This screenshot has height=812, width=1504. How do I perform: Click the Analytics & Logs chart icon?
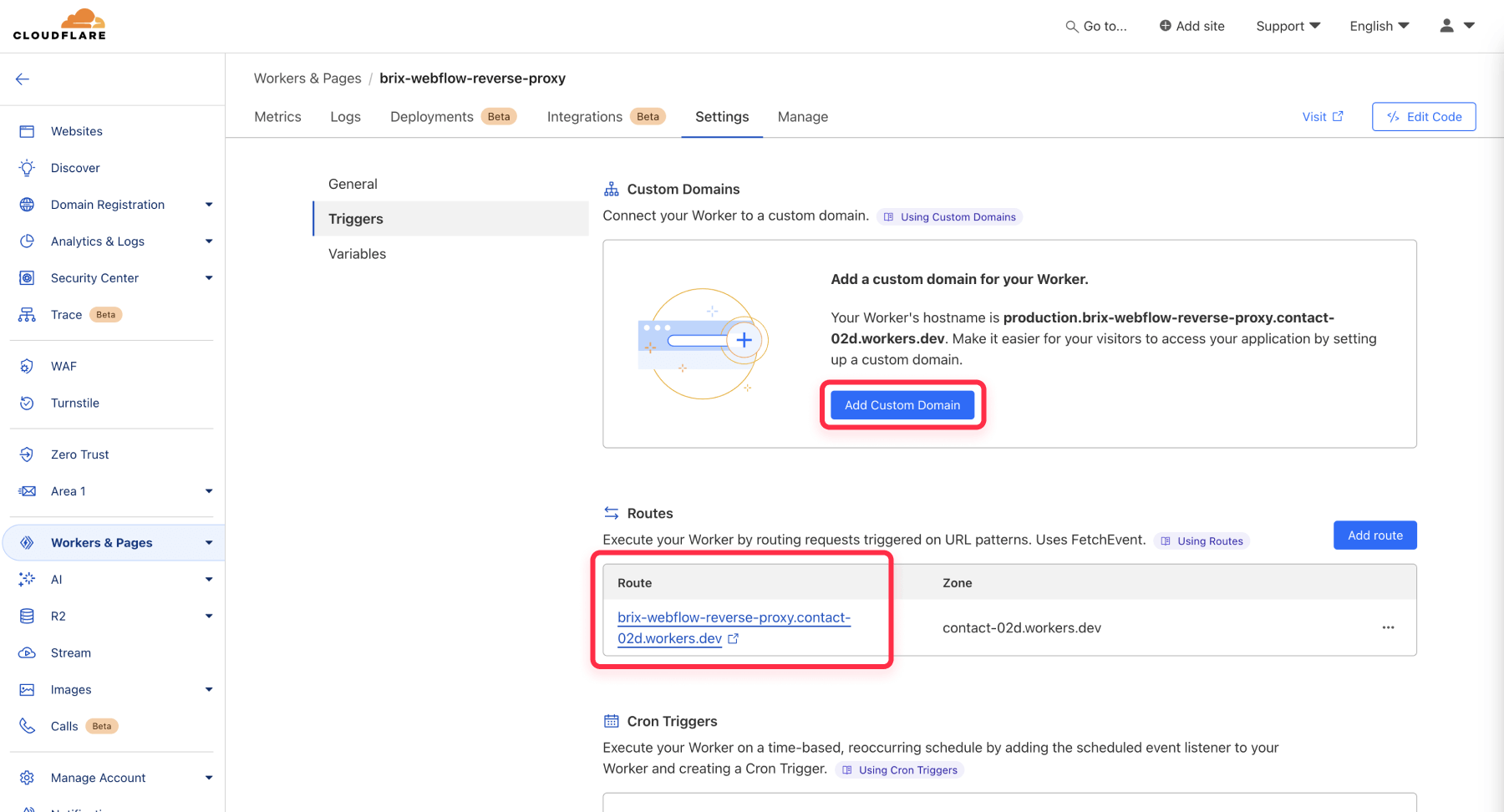point(27,241)
